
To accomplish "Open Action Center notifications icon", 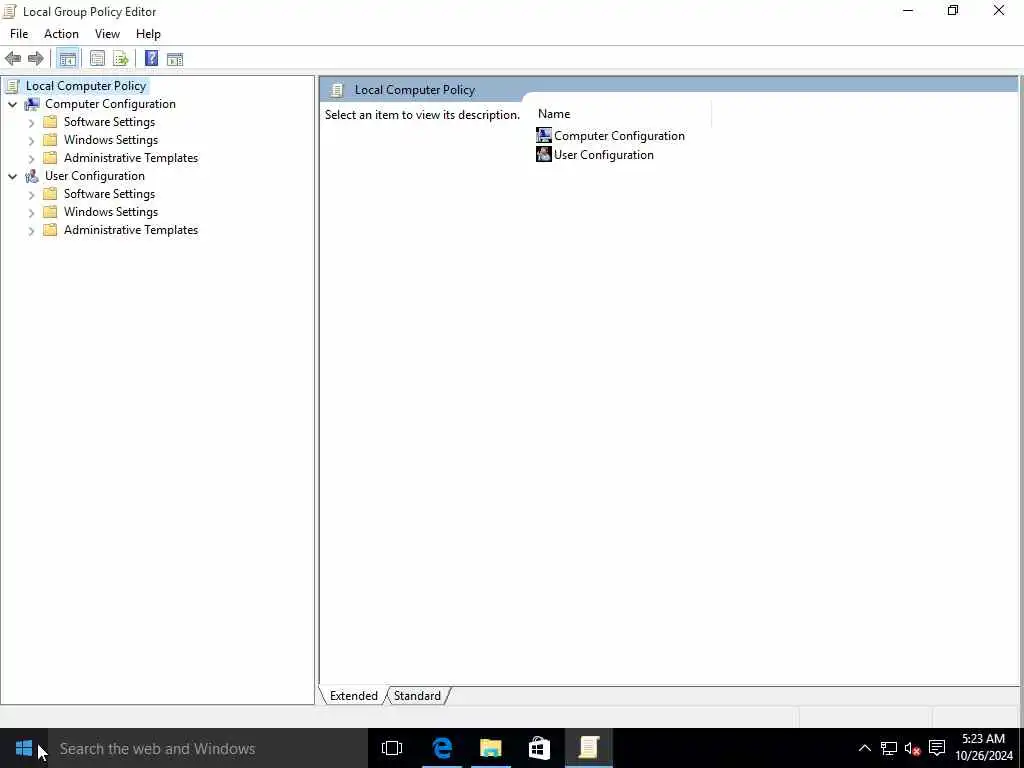I will click(x=937, y=748).
